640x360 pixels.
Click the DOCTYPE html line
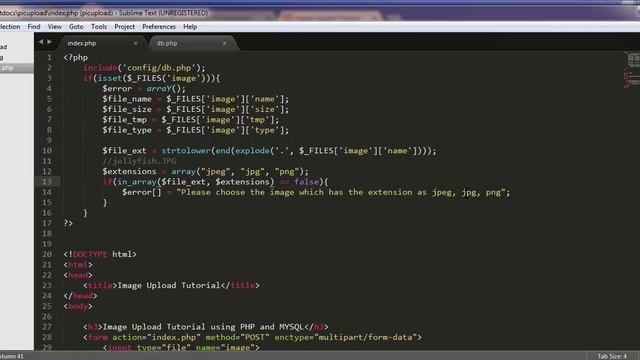coord(100,254)
